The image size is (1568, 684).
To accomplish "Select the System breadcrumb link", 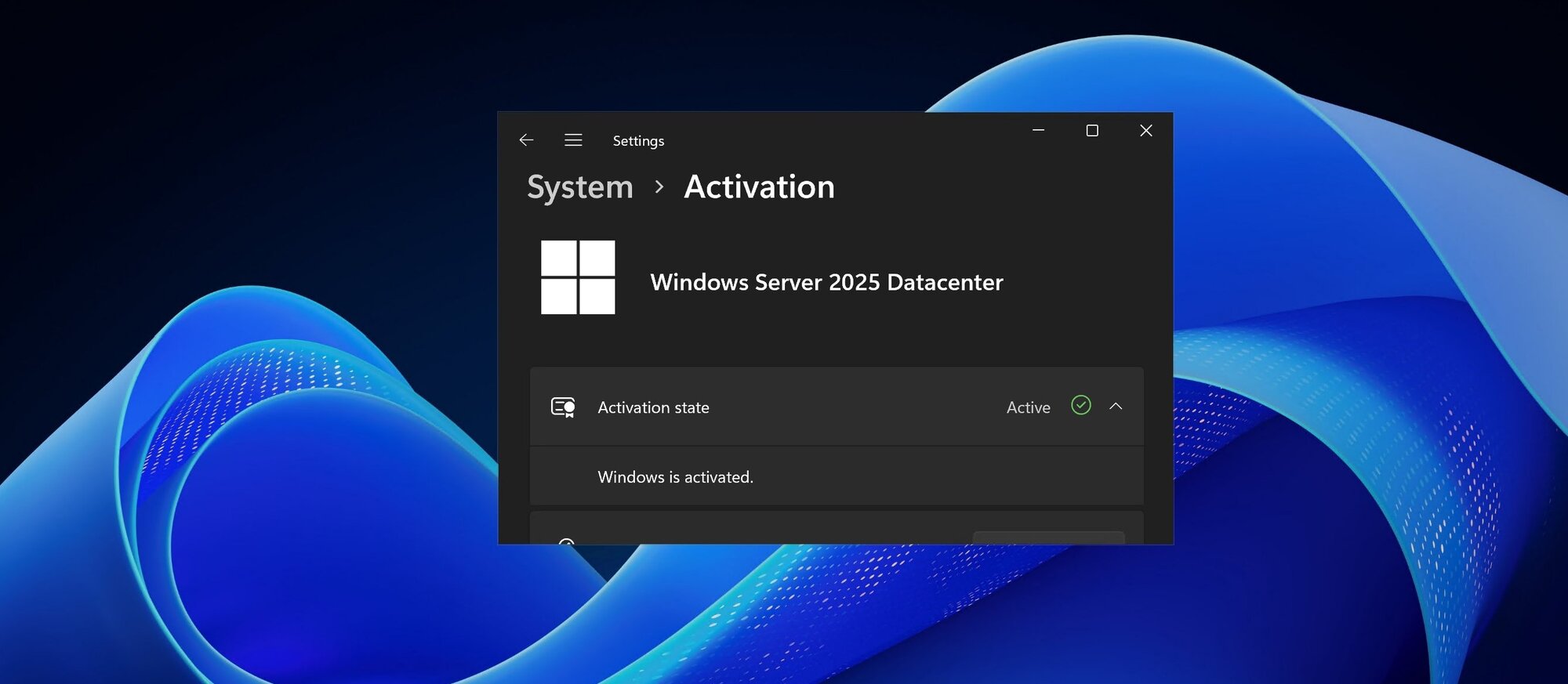I will (x=580, y=187).
